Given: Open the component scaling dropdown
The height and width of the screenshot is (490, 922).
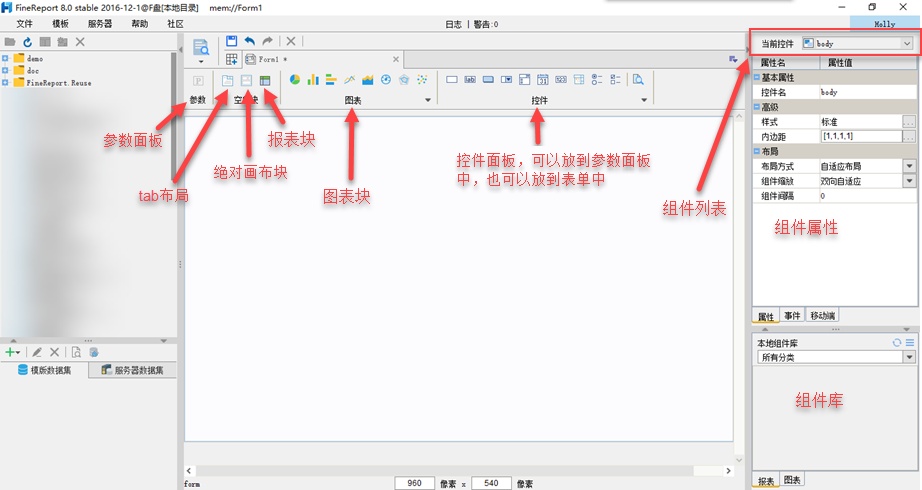Looking at the screenshot, I should (909, 181).
